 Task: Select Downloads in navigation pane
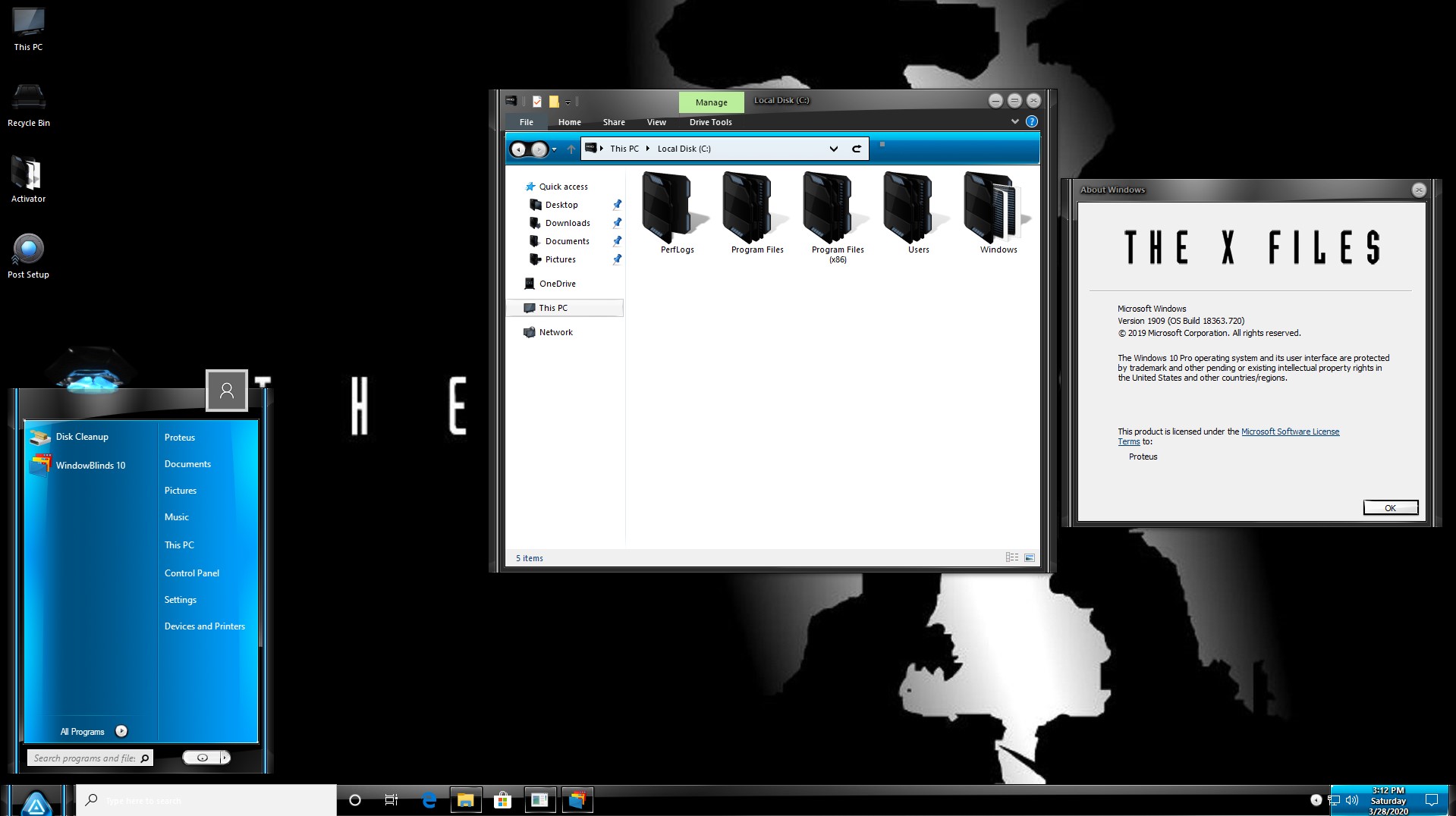[568, 223]
